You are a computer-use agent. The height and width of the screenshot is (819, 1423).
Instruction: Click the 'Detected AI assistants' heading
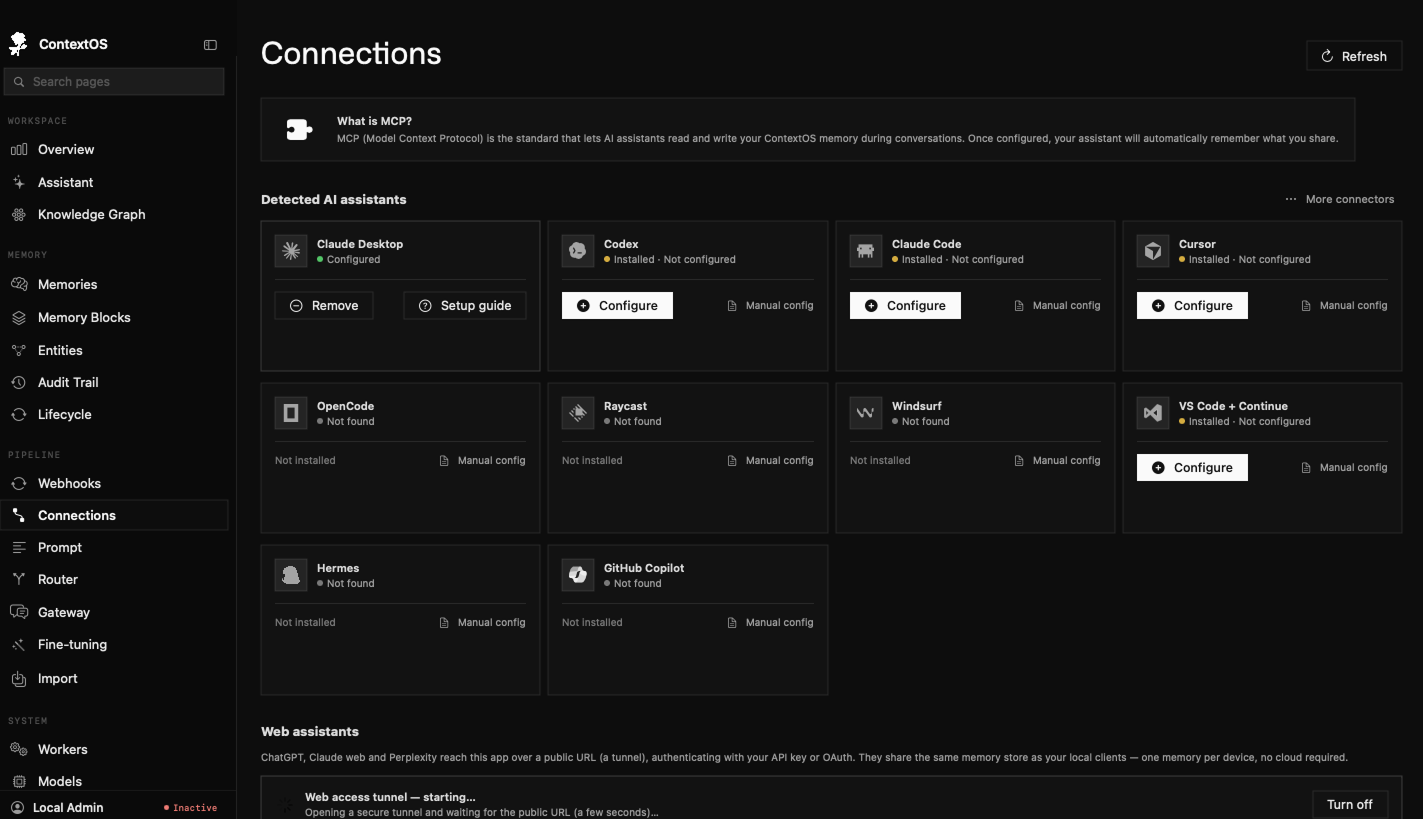[334, 199]
